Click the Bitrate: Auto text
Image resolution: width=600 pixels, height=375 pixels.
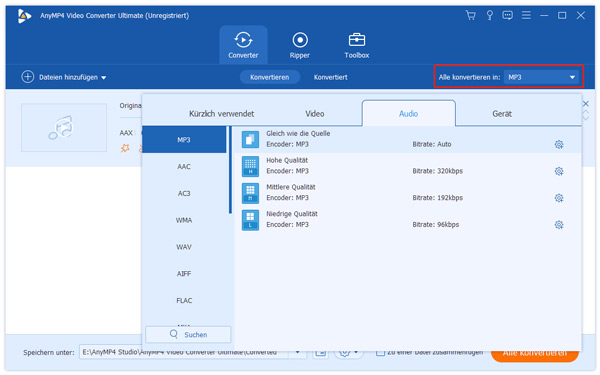tap(432, 144)
